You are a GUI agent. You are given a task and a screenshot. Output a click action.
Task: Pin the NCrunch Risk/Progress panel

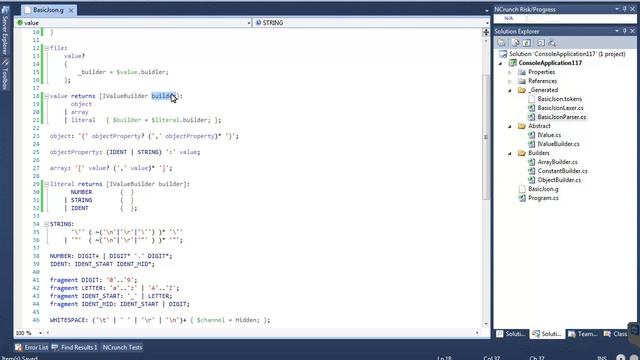click(624, 9)
